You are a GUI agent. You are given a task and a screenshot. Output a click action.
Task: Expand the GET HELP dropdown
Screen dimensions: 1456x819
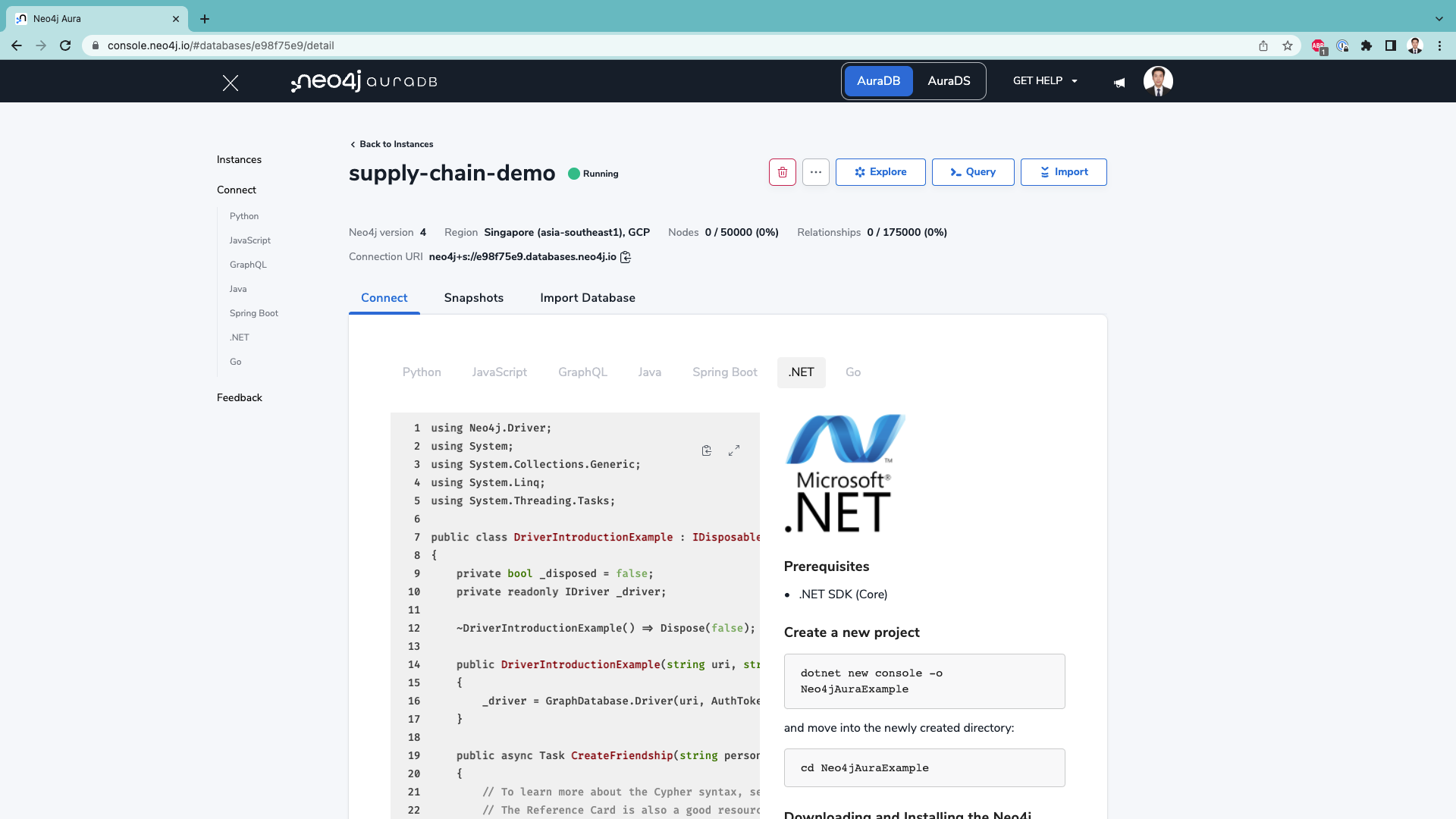(1045, 81)
